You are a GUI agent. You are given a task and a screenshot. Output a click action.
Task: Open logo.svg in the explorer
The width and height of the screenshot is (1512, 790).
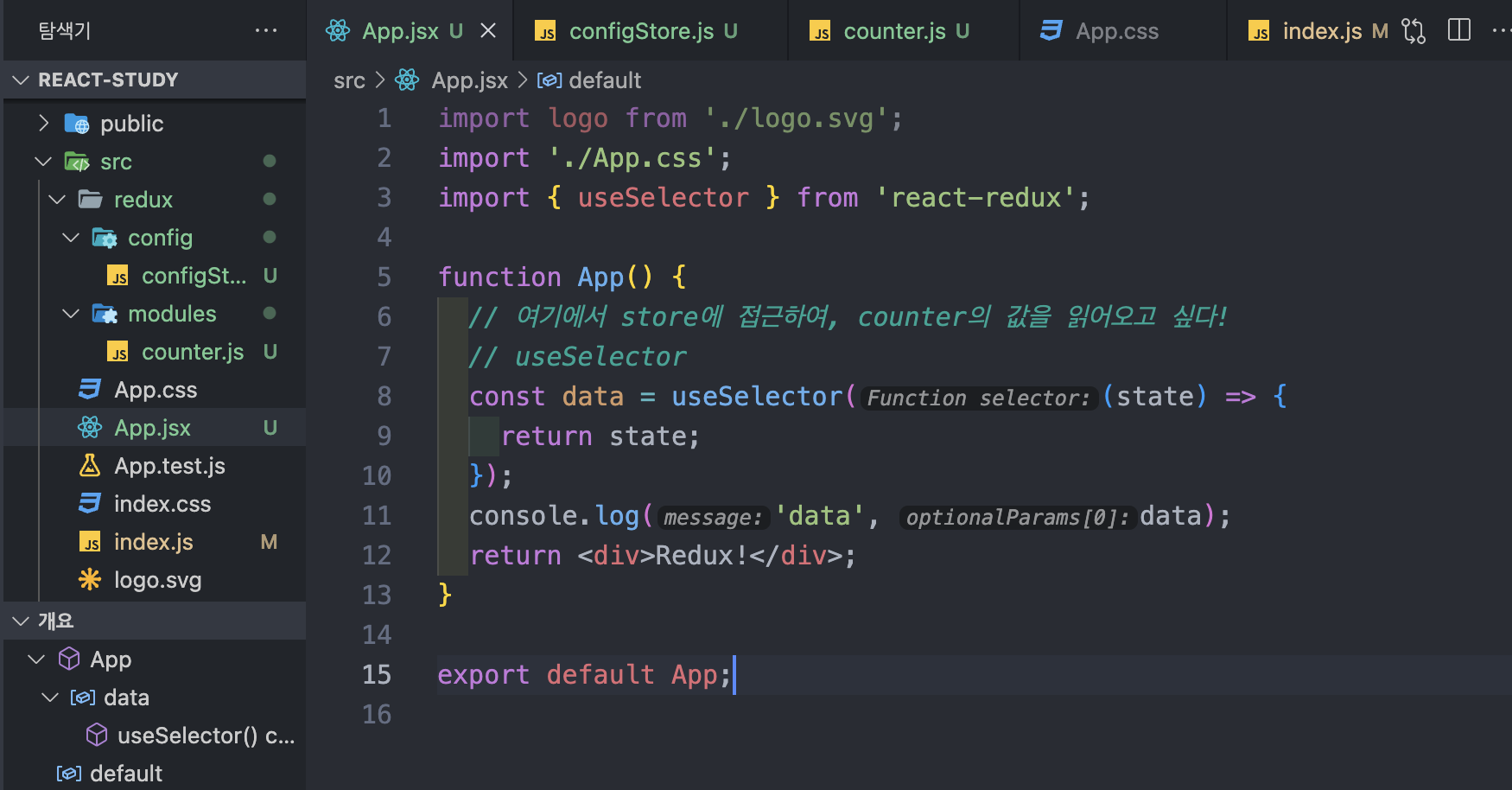[155, 580]
